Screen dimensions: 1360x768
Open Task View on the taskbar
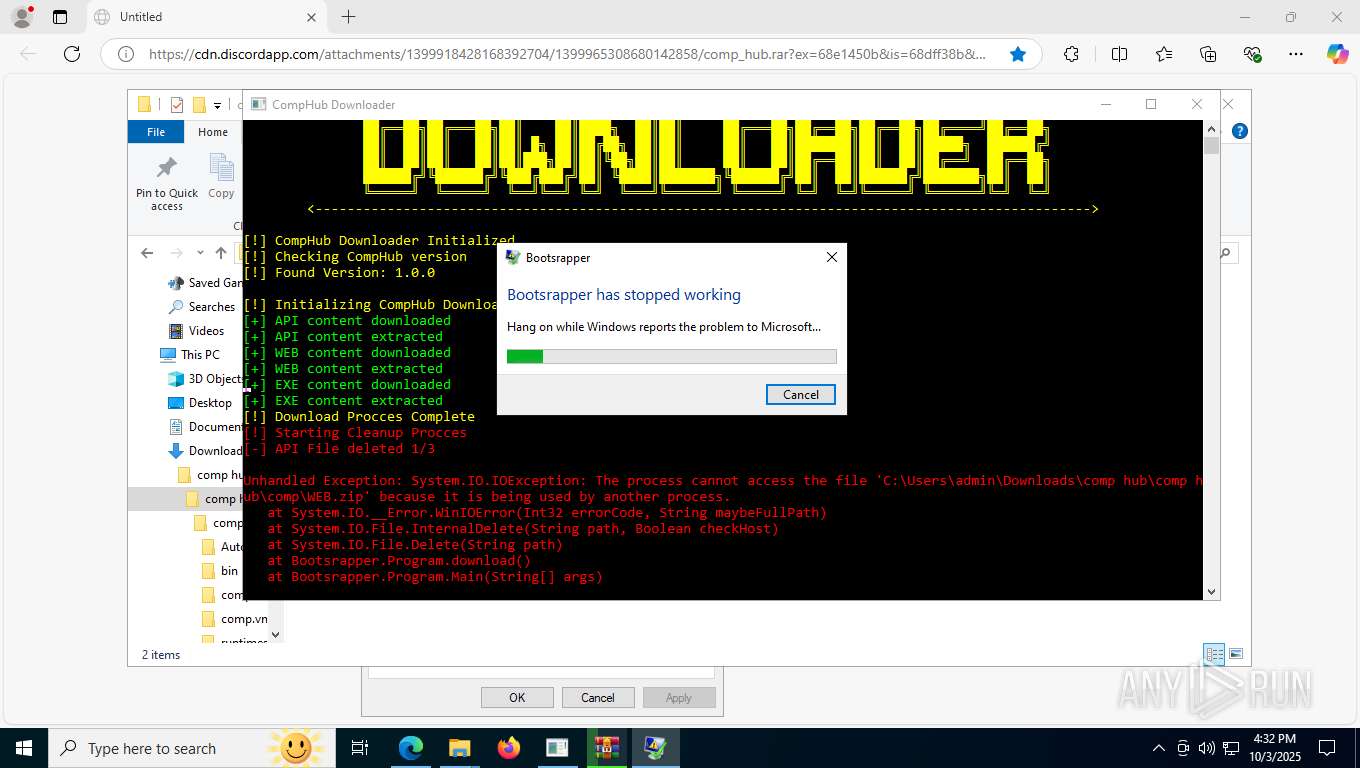click(360, 748)
